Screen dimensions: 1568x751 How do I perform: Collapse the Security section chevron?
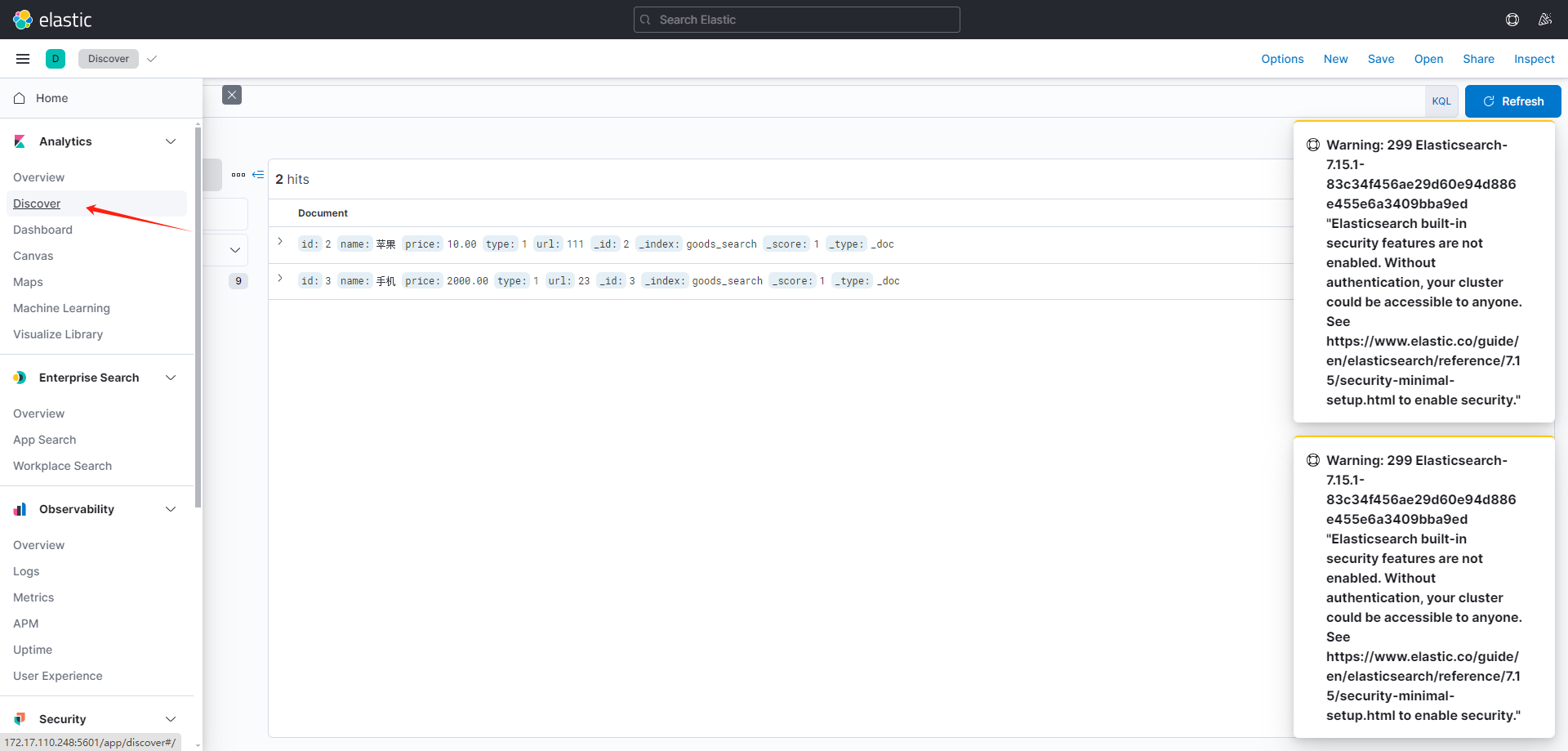coord(171,719)
